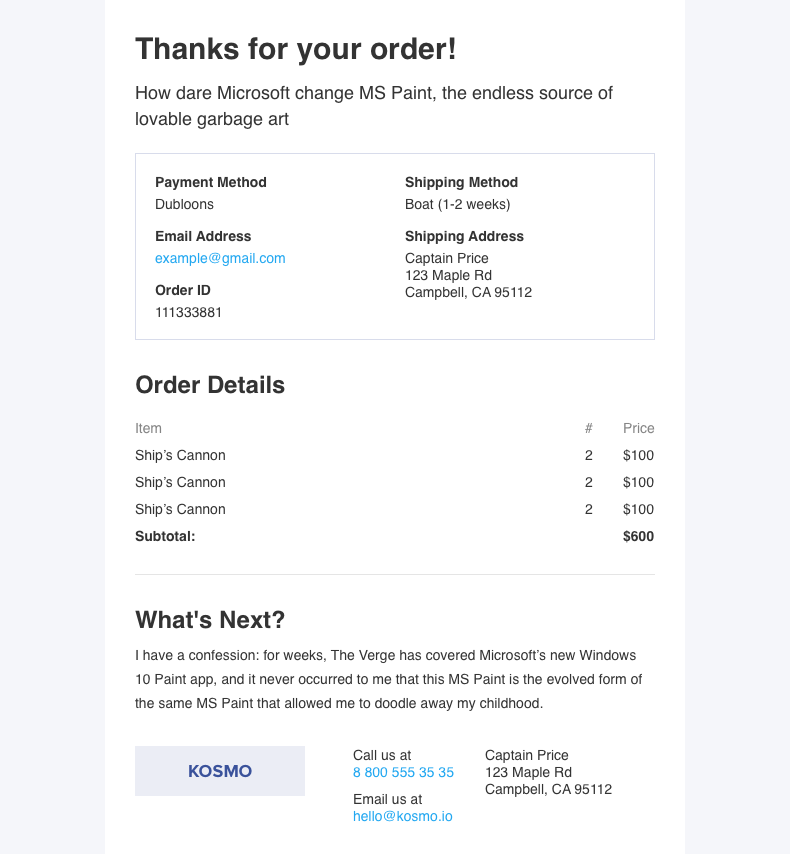Select the "Boat (1-2 weeks)" shipping text

[x=457, y=204]
